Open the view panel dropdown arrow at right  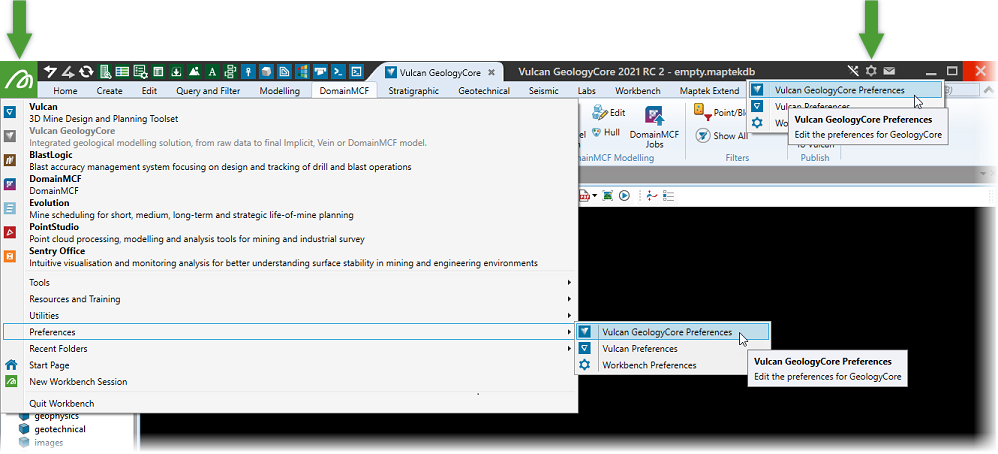(x=983, y=174)
